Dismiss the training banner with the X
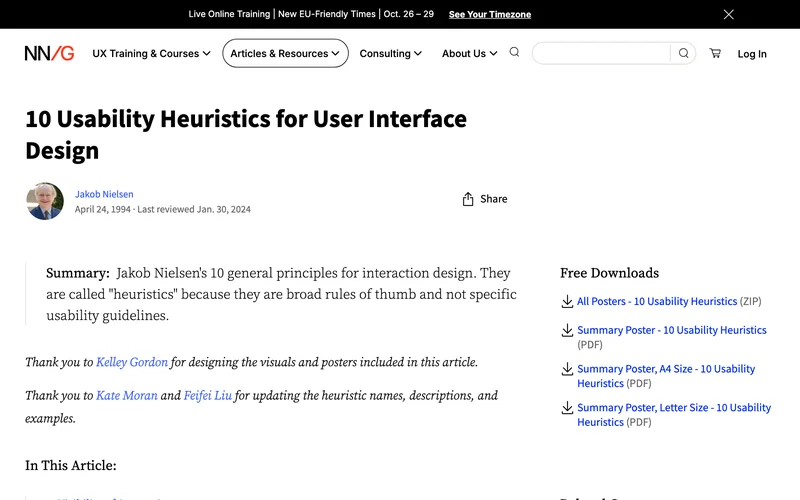This screenshot has width=800, height=500. (x=729, y=14)
